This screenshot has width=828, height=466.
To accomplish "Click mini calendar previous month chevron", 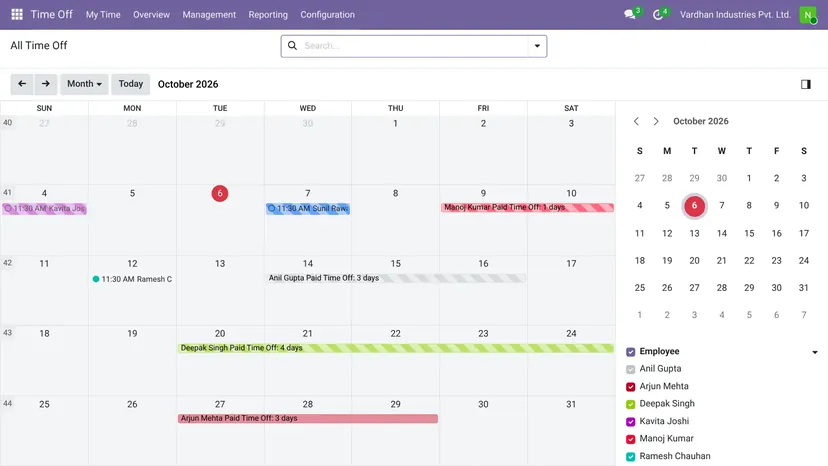I will point(636,121).
